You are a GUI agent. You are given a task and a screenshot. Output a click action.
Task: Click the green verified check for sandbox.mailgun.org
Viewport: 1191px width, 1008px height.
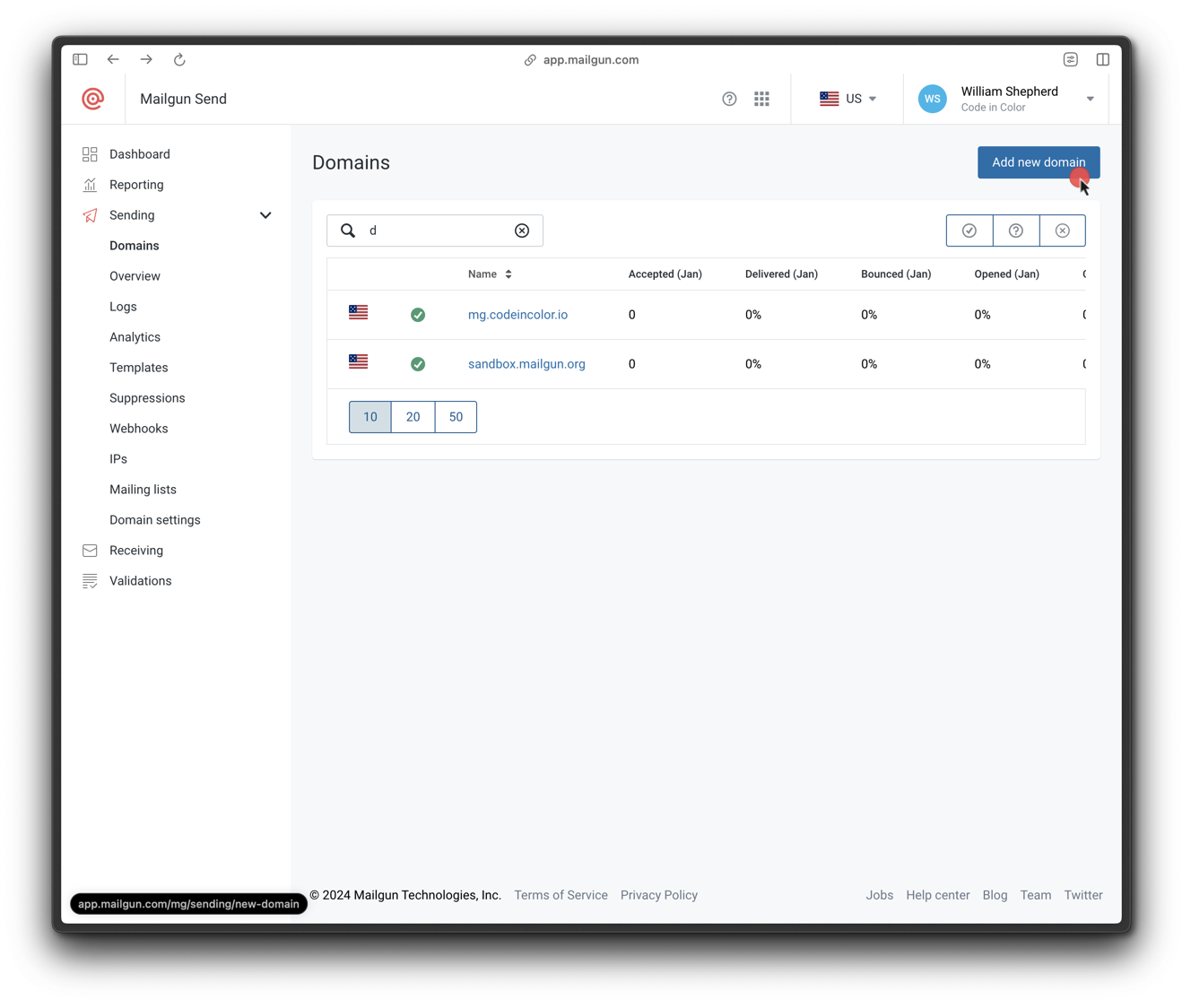click(418, 364)
